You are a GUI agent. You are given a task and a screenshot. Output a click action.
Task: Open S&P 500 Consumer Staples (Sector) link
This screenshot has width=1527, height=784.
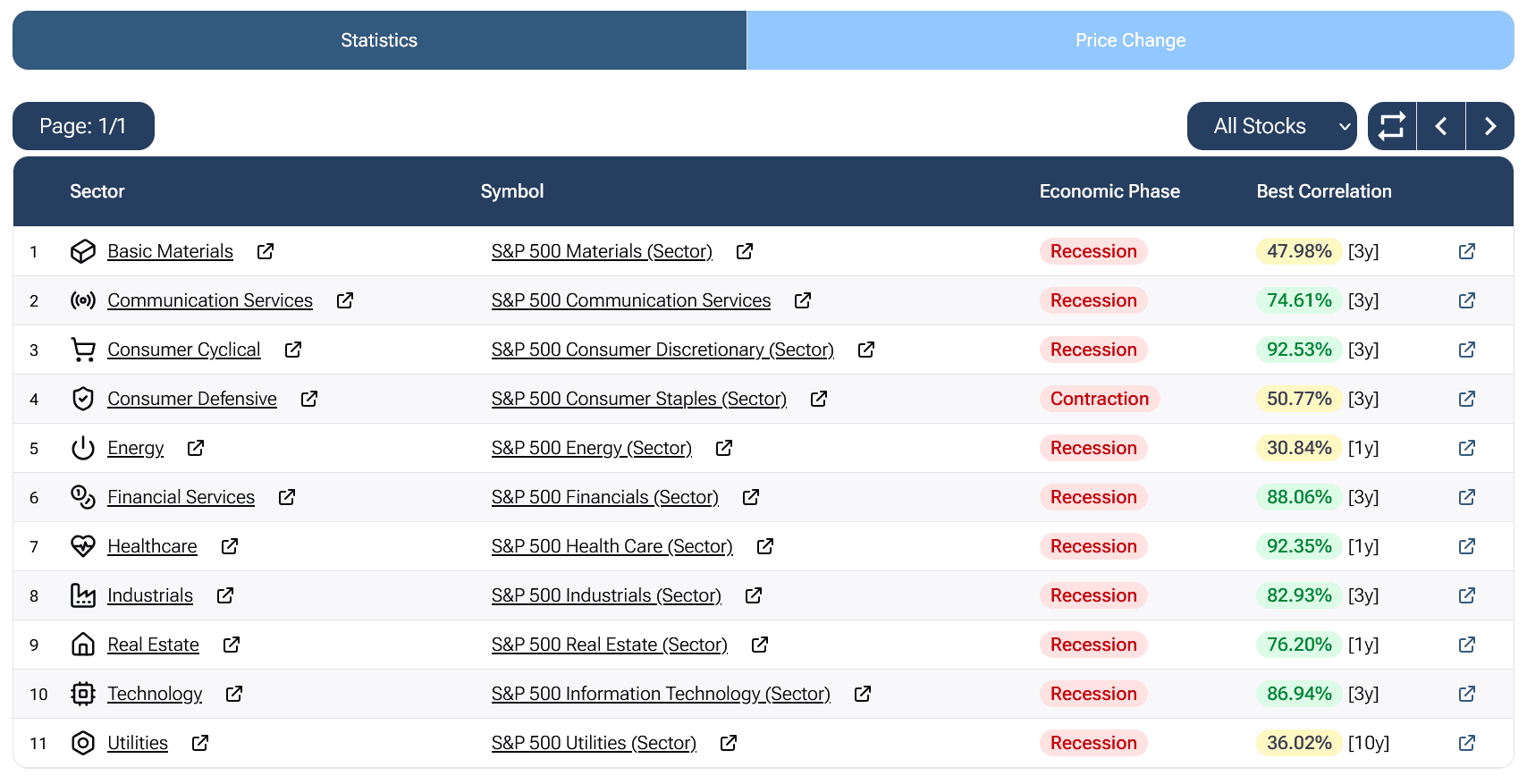point(638,399)
